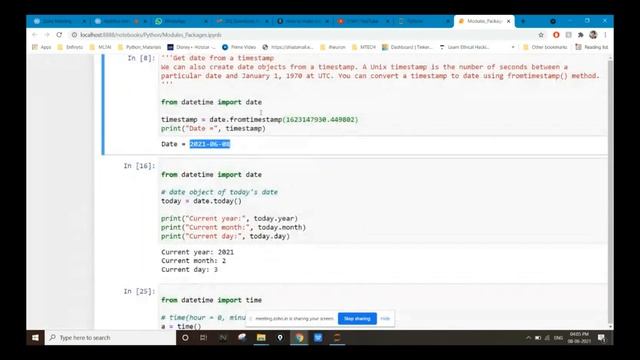Open the iNeuron bookmark folder
640x360 pixels.
[333, 47]
